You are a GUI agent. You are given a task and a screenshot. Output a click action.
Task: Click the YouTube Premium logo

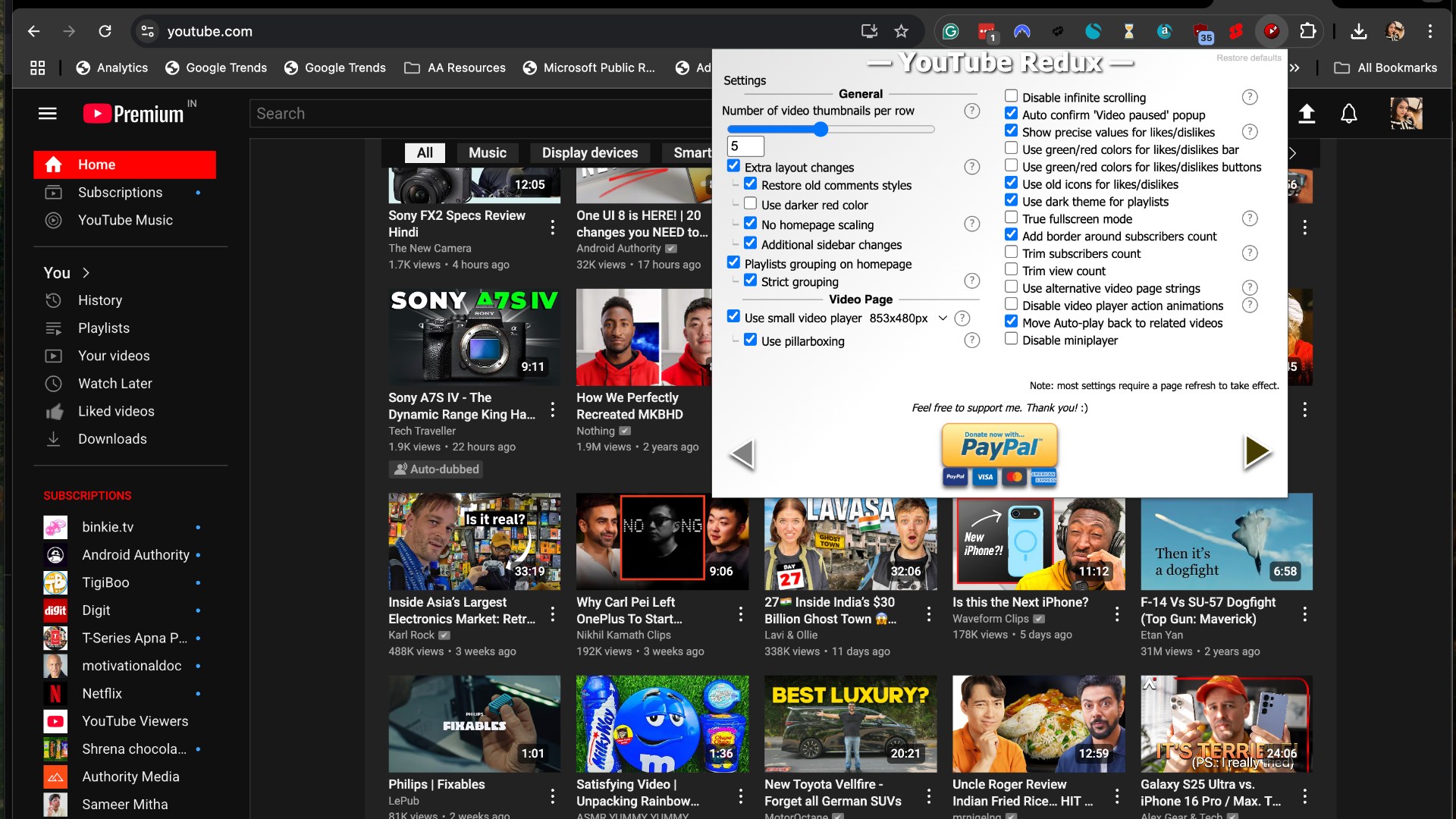pyautogui.click(x=134, y=114)
